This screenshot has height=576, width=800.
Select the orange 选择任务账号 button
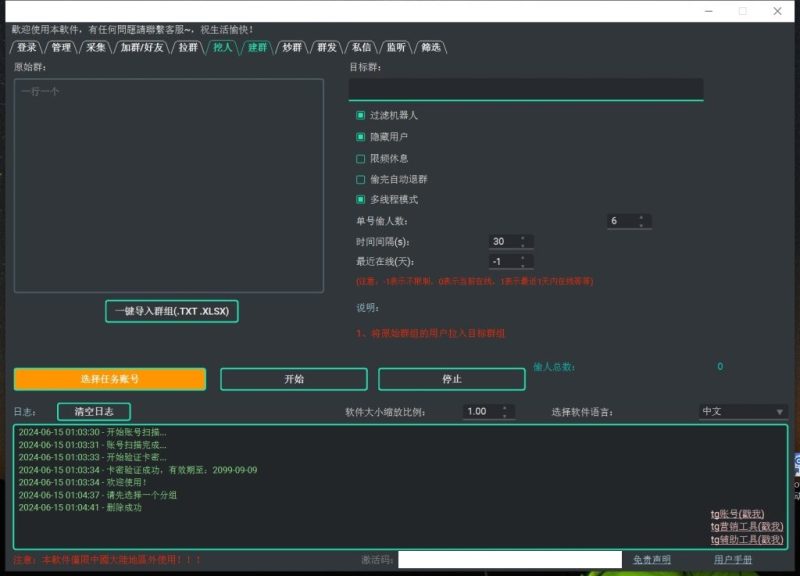click(108, 379)
